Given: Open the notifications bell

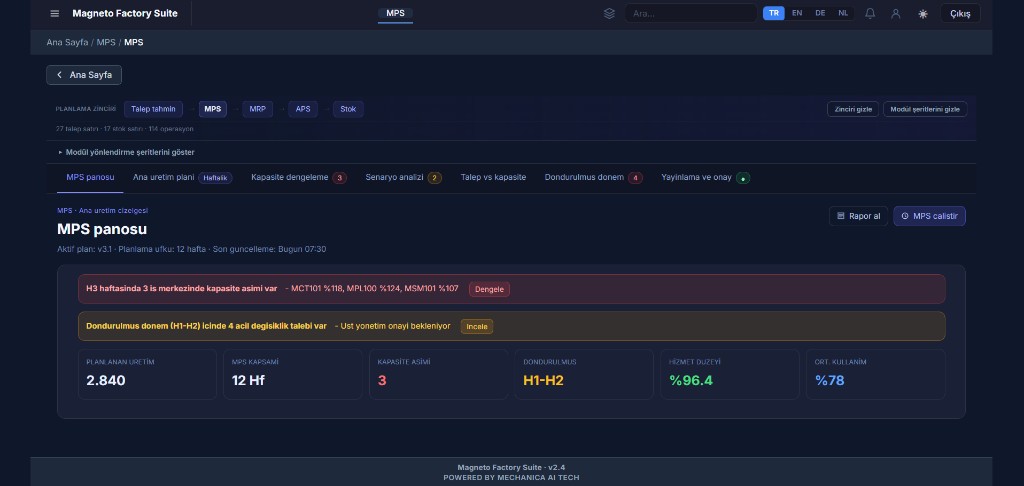Looking at the screenshot, I should point(870,14).
